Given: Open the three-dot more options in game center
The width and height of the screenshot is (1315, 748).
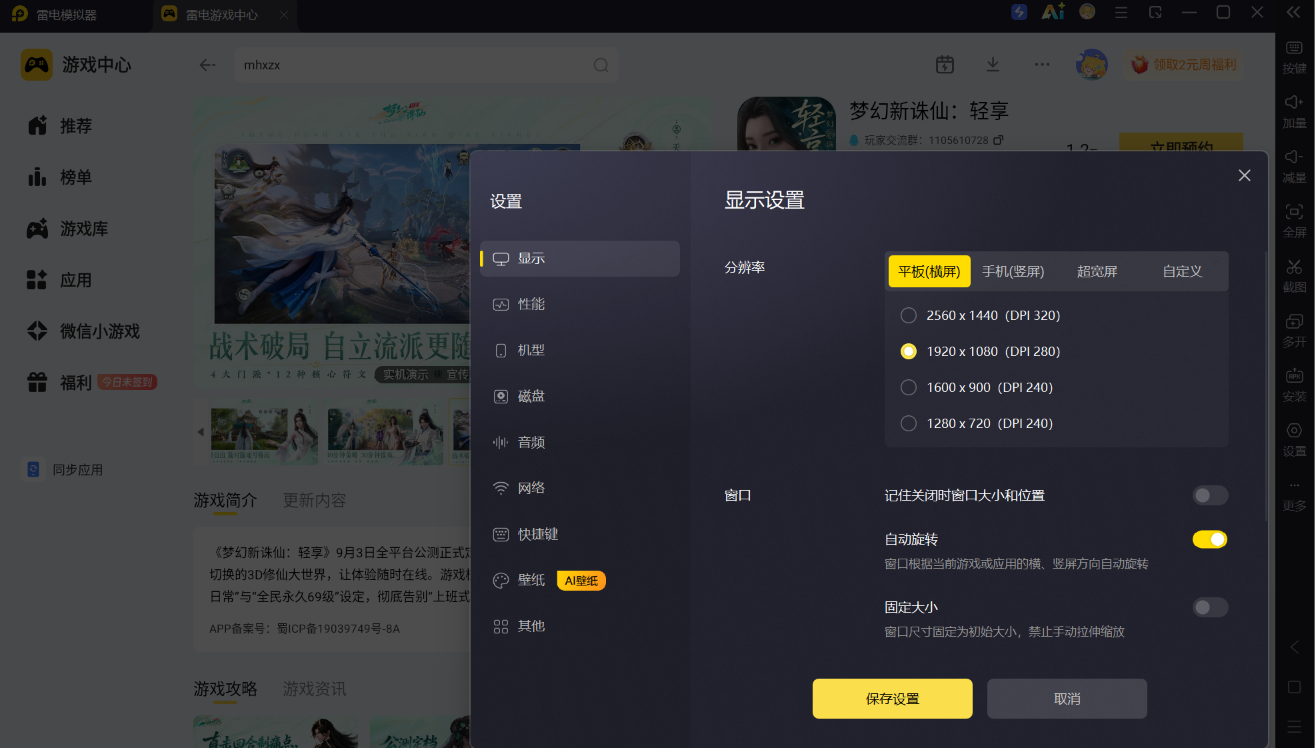Looking at the screenshot, I should (1042, 64).
